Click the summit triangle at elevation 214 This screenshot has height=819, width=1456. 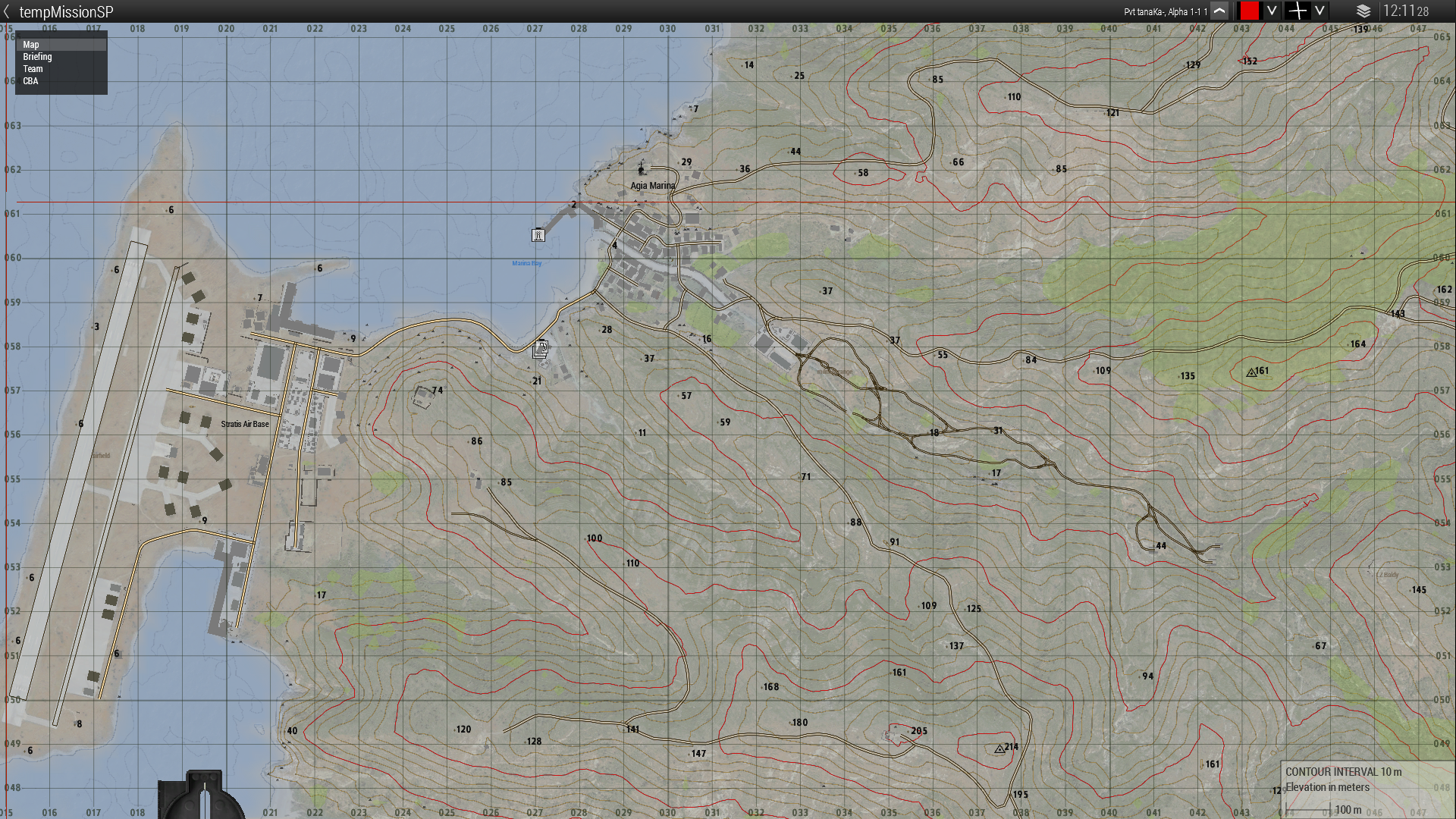point(999,749)
